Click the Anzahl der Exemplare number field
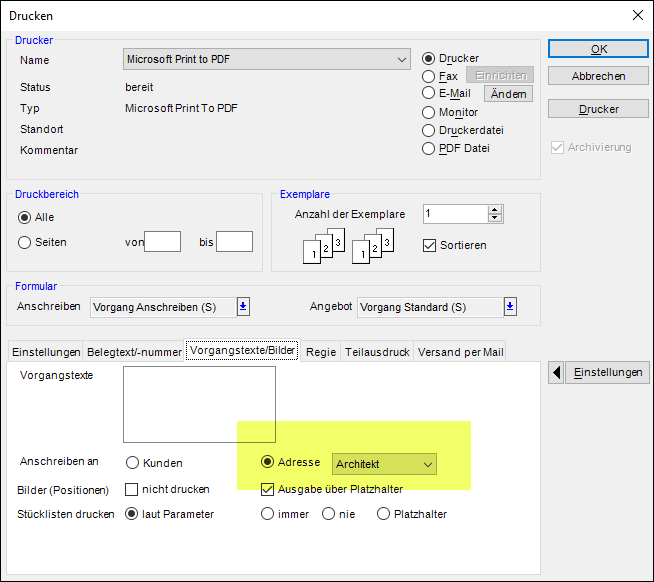This screenshot has height=582, width=654. coord(455,214)
